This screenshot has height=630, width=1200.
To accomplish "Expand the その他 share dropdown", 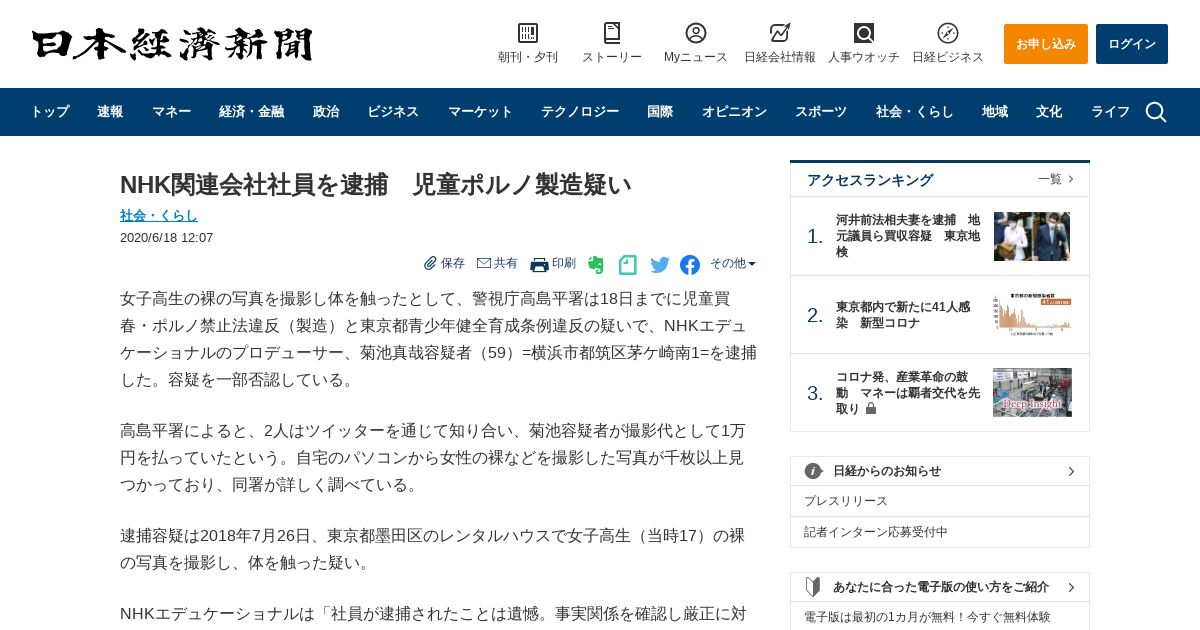I will click(733, 264).
